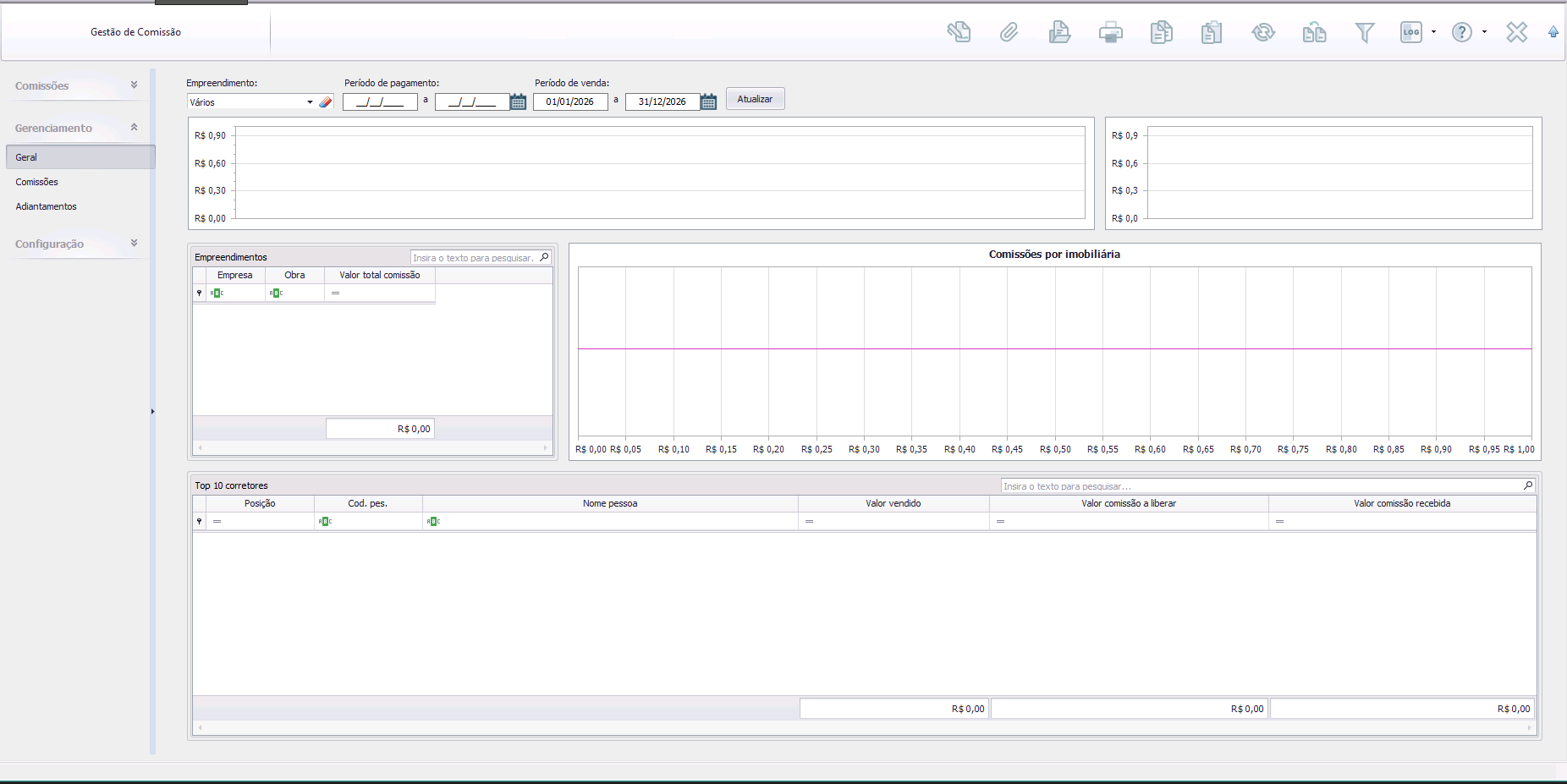Select Adiantamentos in the sidebar

coord(47,206)
